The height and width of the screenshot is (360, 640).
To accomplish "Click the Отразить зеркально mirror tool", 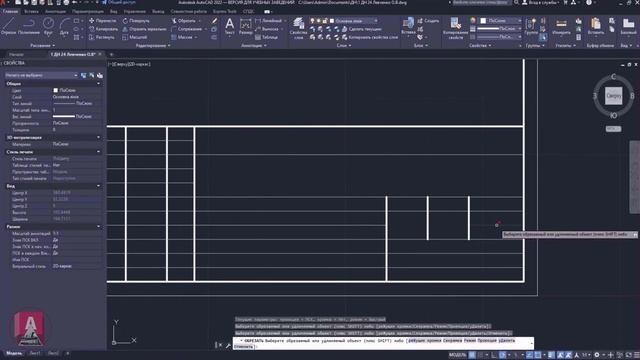I will 144,29.
